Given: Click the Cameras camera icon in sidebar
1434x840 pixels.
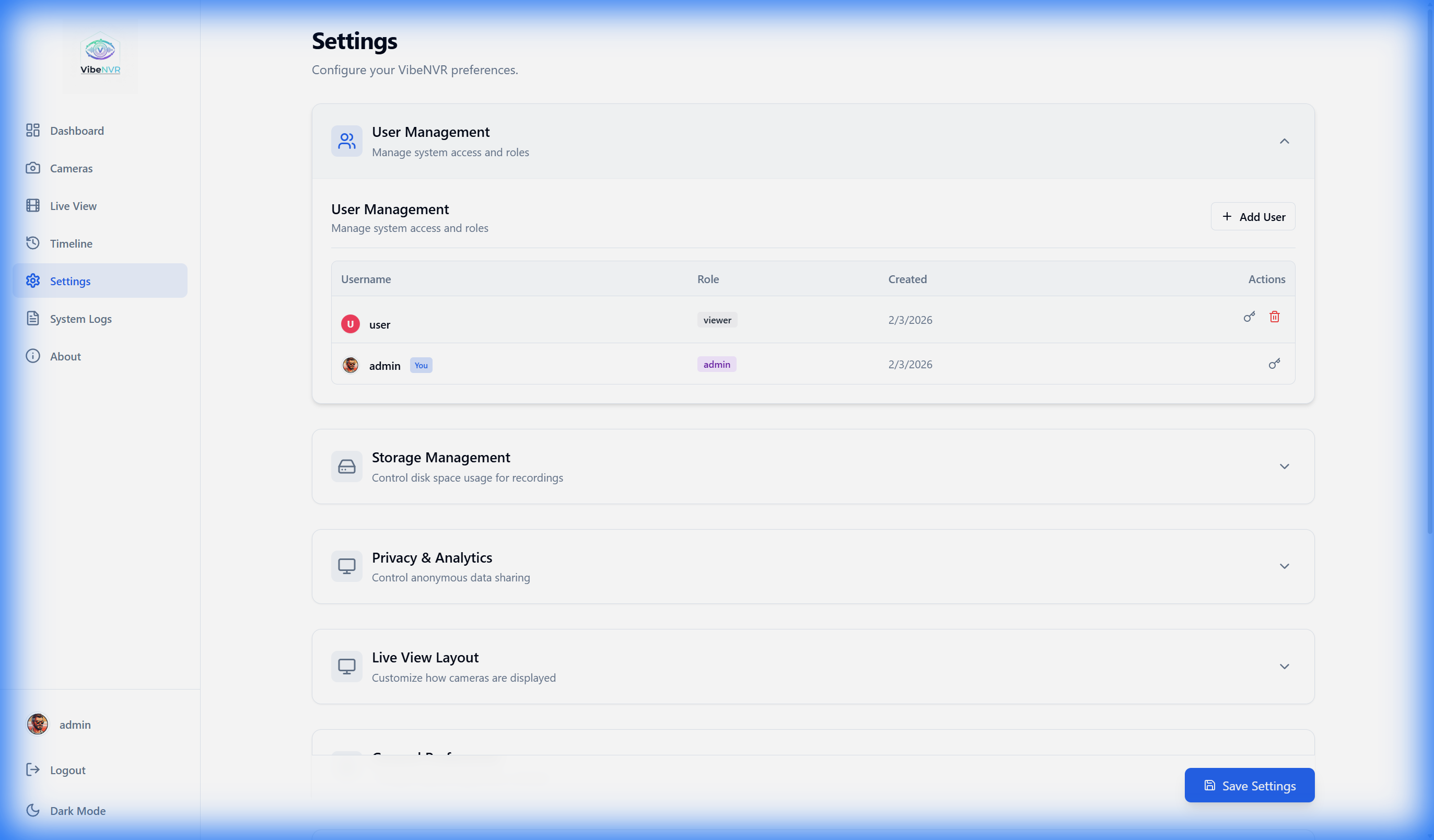Looking at the screenshot, I should (32, 168).
